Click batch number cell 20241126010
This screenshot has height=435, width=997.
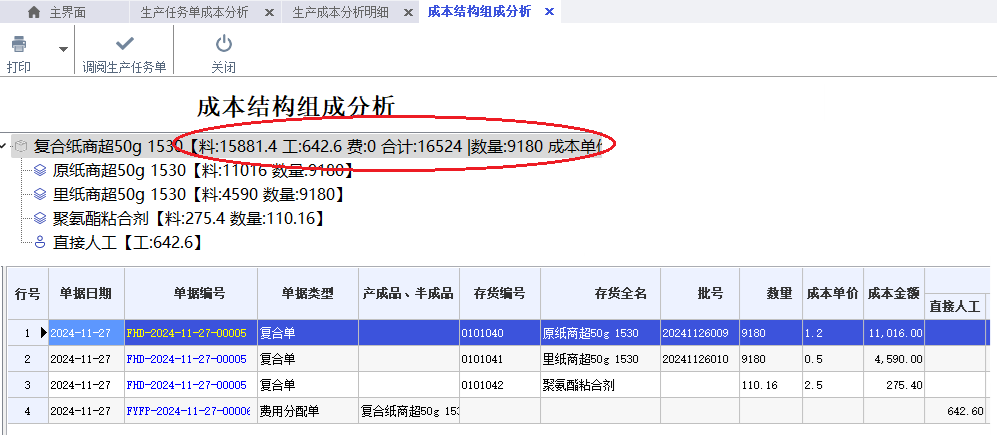coord(700,359)
